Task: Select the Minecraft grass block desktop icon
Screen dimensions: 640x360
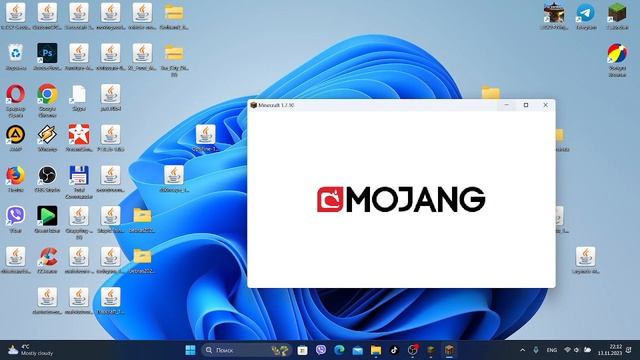Action: point(617,13)
